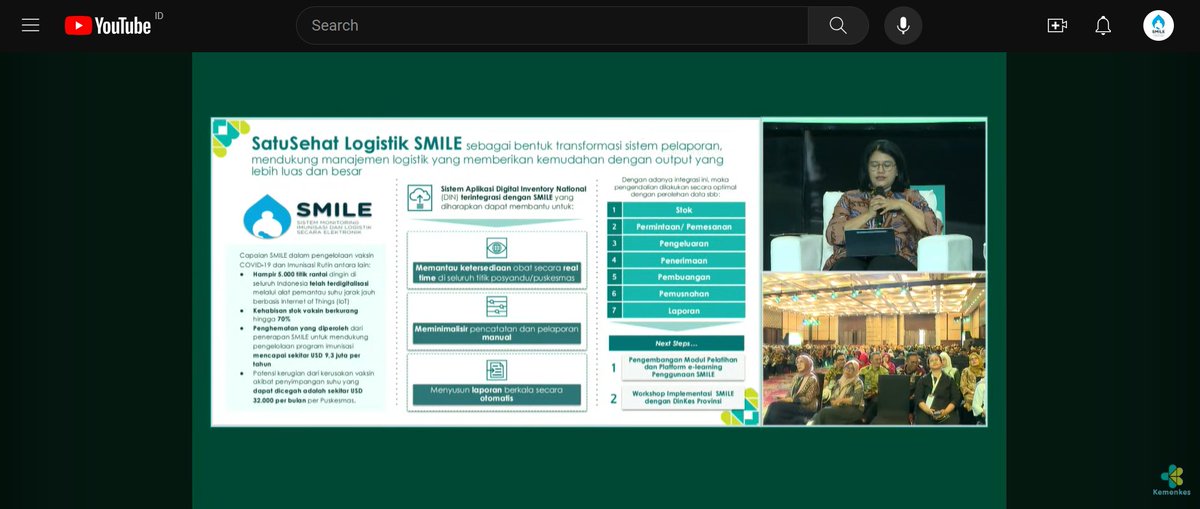Click the 'Laporan' row
The width and height of the screenshot is (1200, 509).
coord(677,311)
